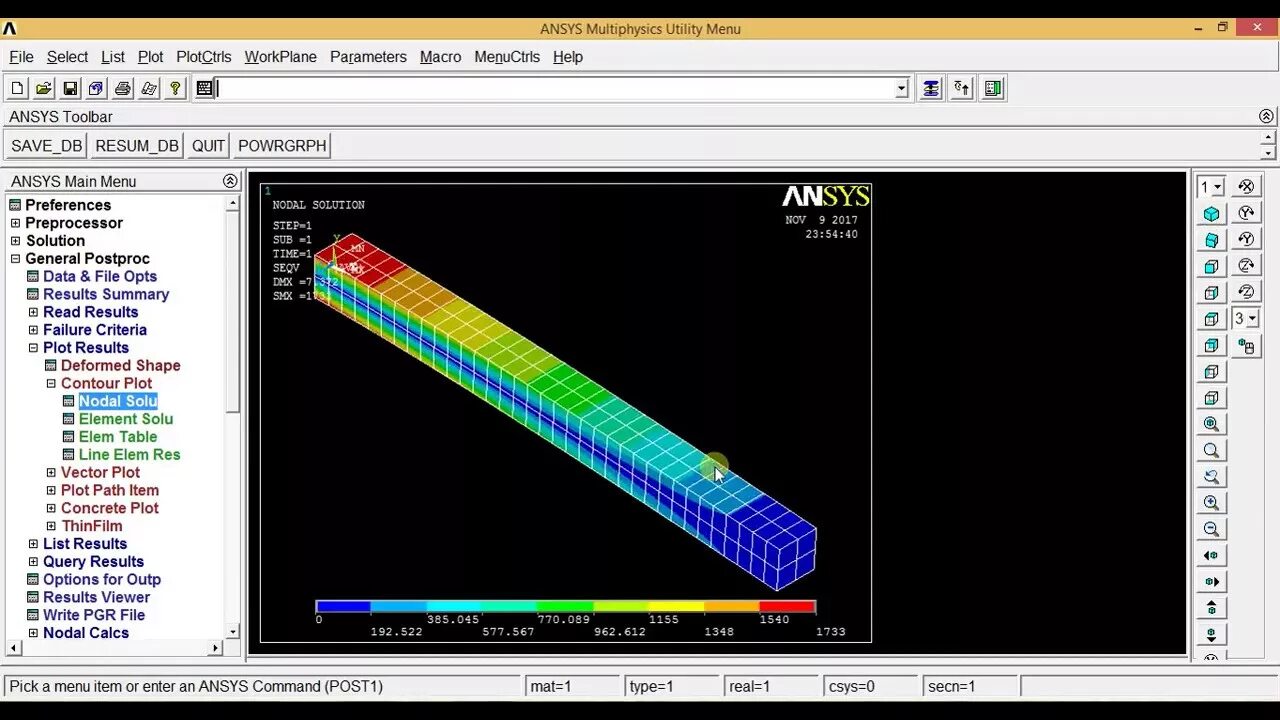The width and height of the screenshot is (1280, 720).
Task: Click the ANSYS command input field
Action: (555, 89)
